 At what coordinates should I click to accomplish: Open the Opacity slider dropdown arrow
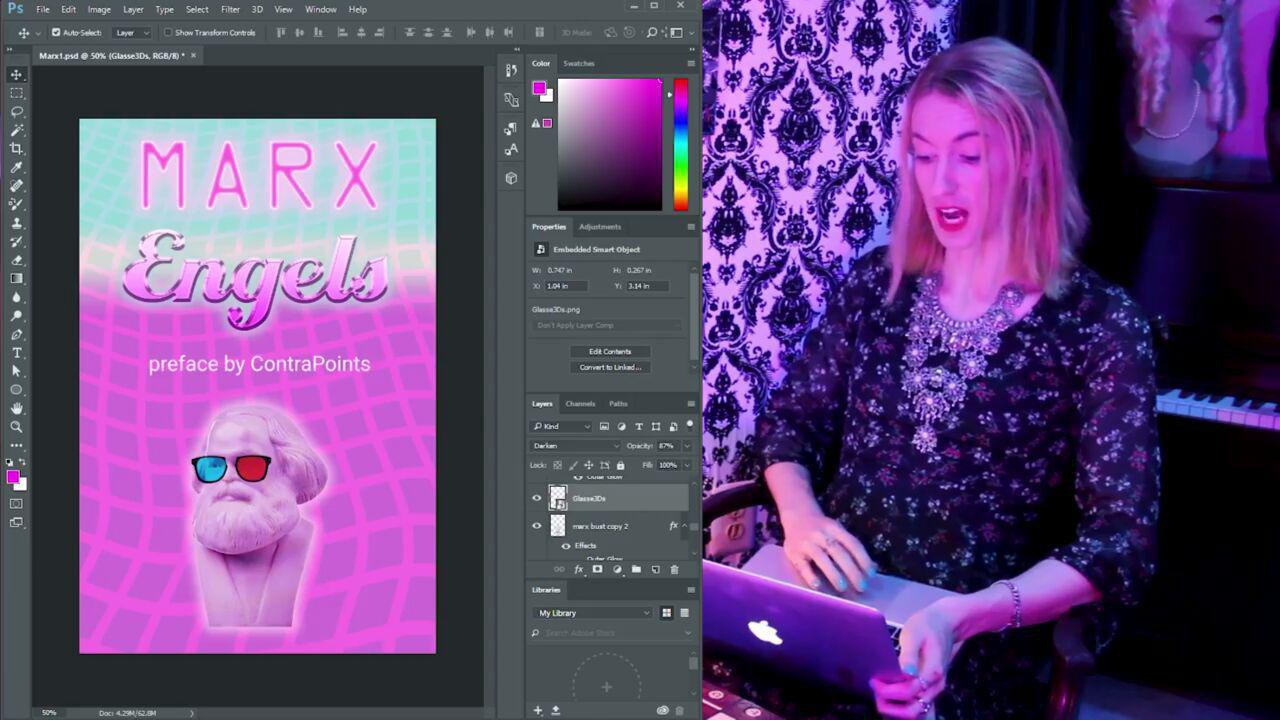(x=686, y=446)
